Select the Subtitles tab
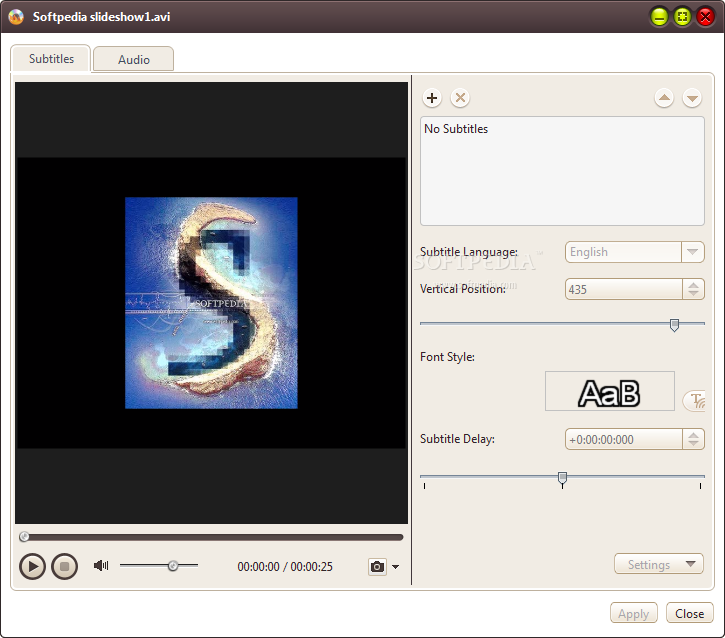The width and height of the screenshot is (725, 638). coord(51,58)
